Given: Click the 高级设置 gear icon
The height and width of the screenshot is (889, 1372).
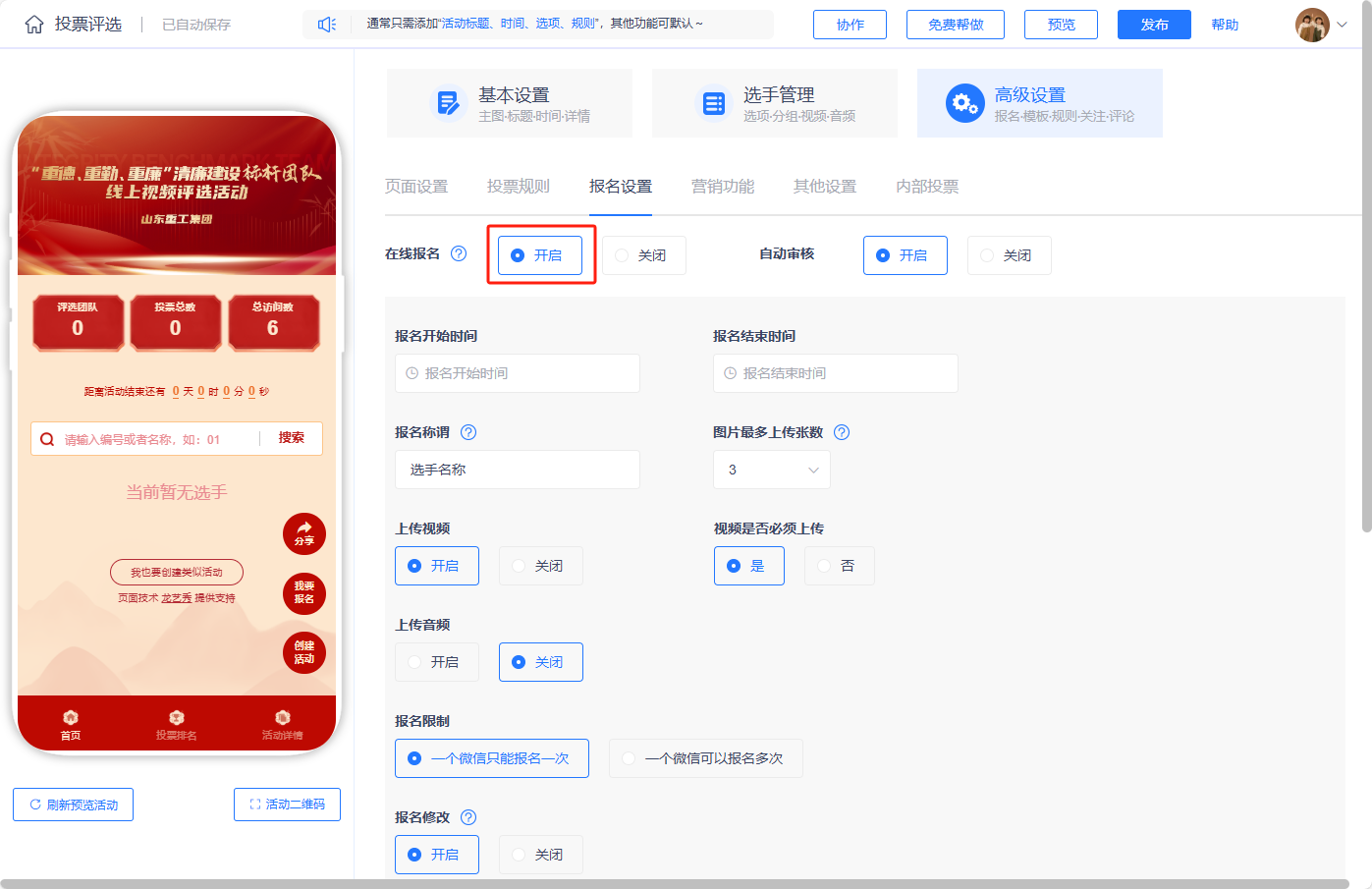Looking at the screenshot, I should pyautogui.click(x=964, y=102).
